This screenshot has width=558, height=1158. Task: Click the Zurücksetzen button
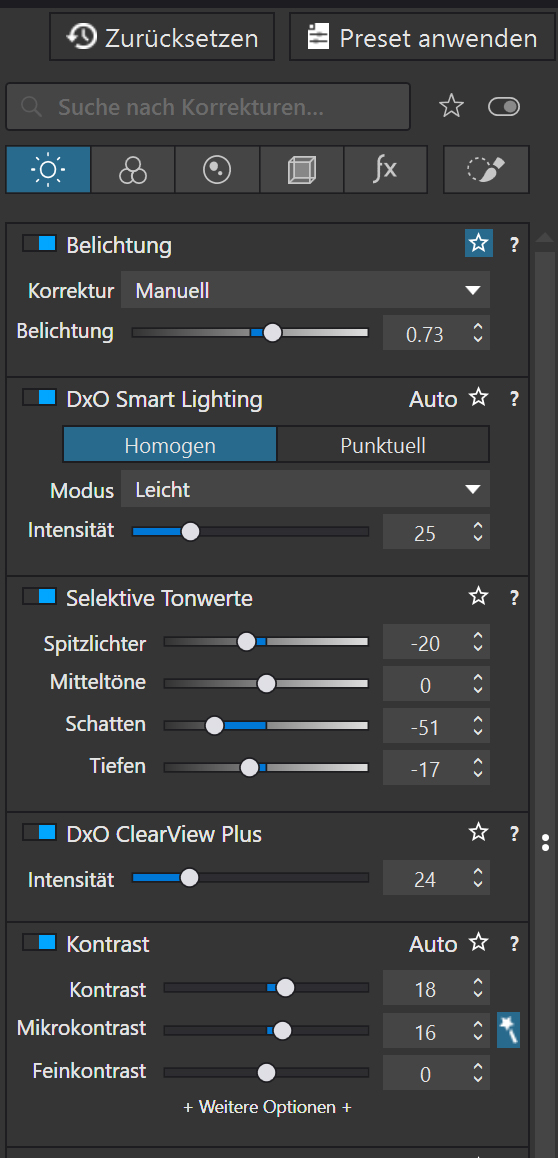(162, 37)
